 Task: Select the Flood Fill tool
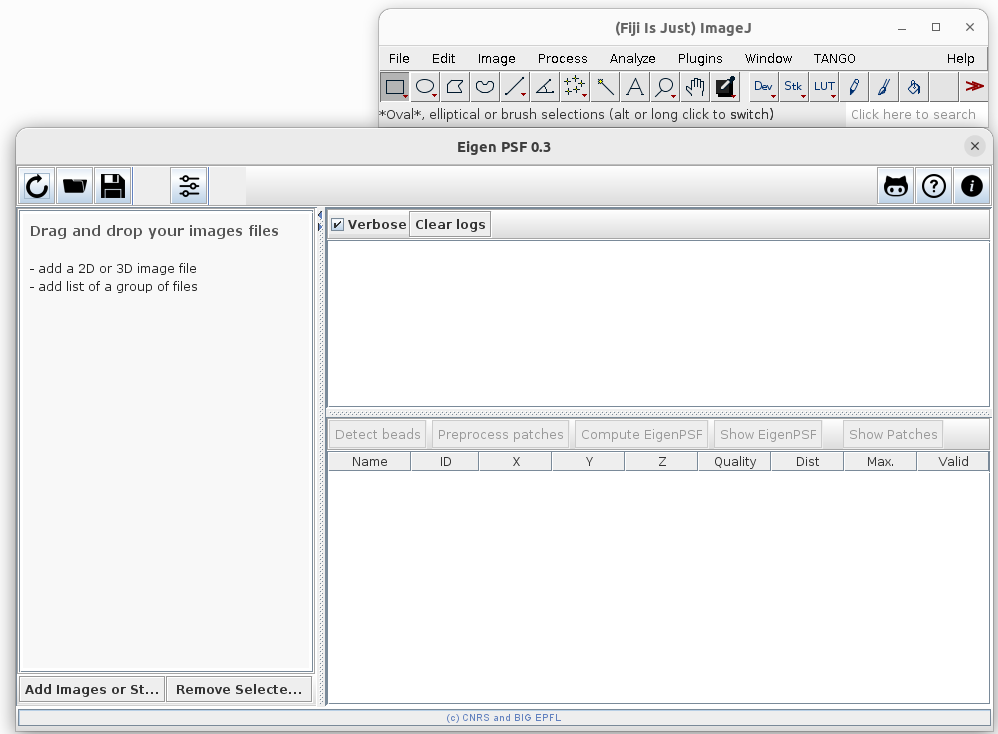[x=913, y=87]
